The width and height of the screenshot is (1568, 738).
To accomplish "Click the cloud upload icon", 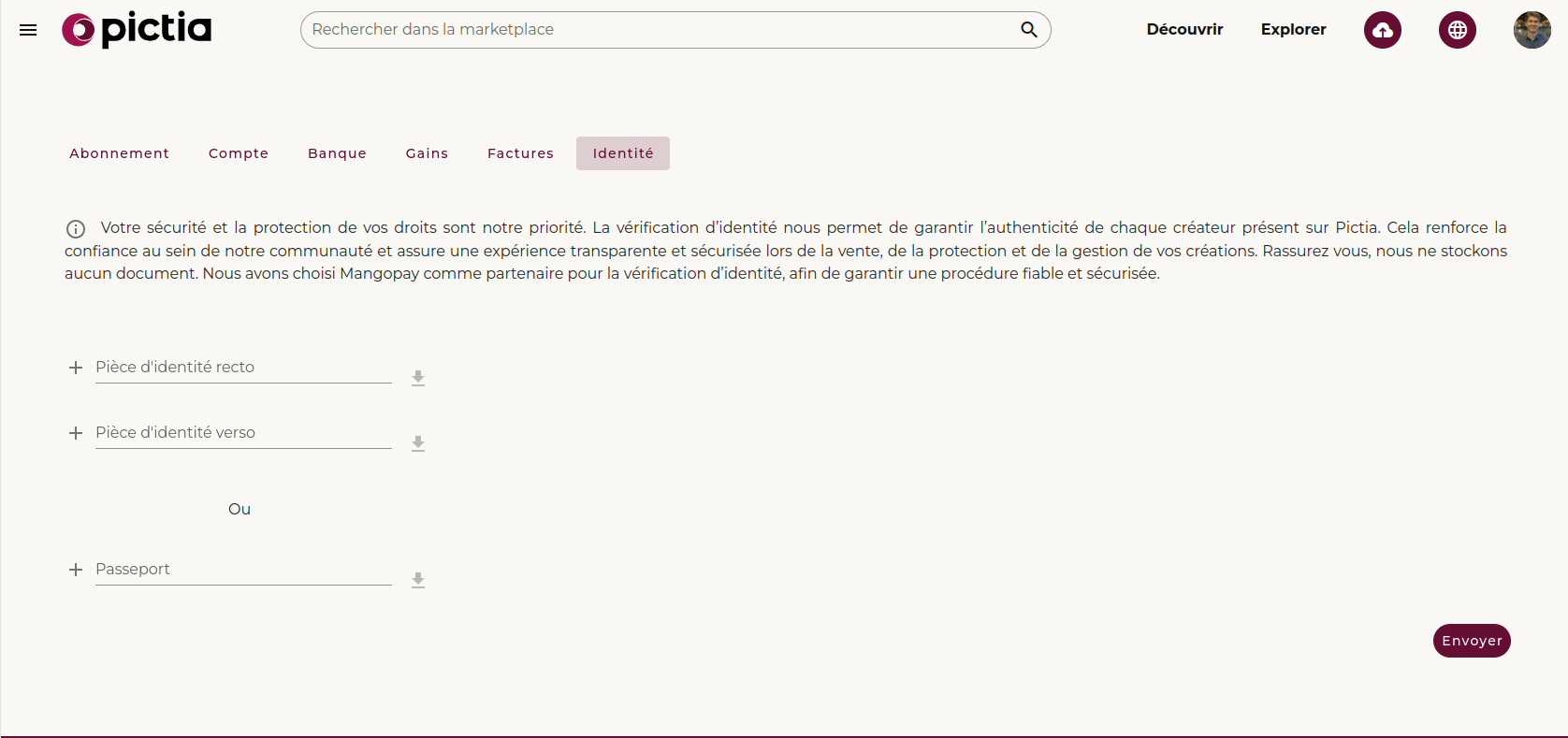I will pos(1382,30).
